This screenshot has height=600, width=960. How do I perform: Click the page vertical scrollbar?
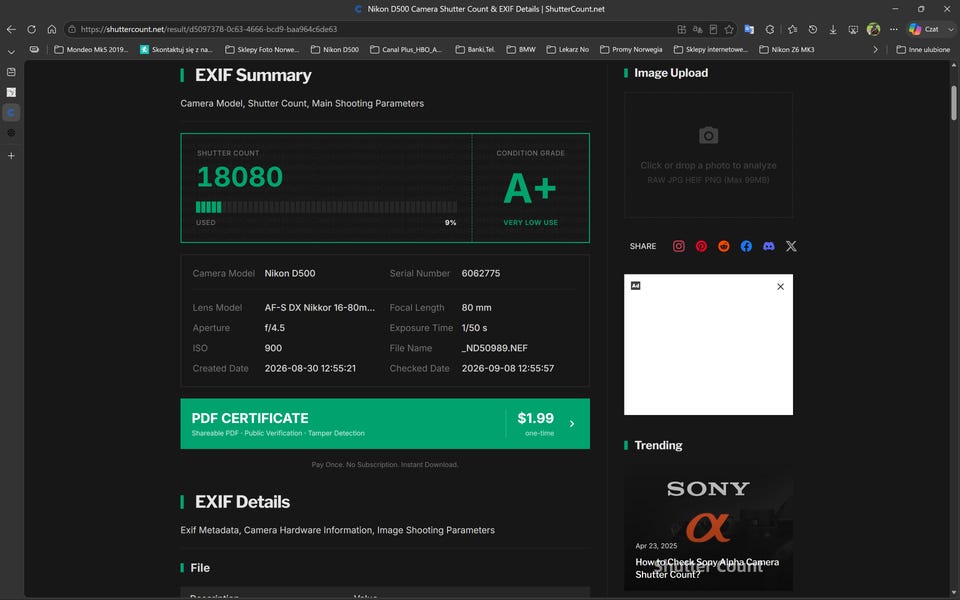click(953, 103)
